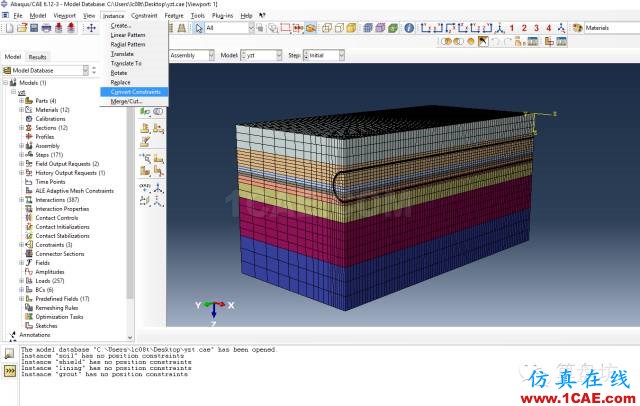Expand the Materials (12) tree node
This screenshot has width=640, height=406.
click(21, 109)
